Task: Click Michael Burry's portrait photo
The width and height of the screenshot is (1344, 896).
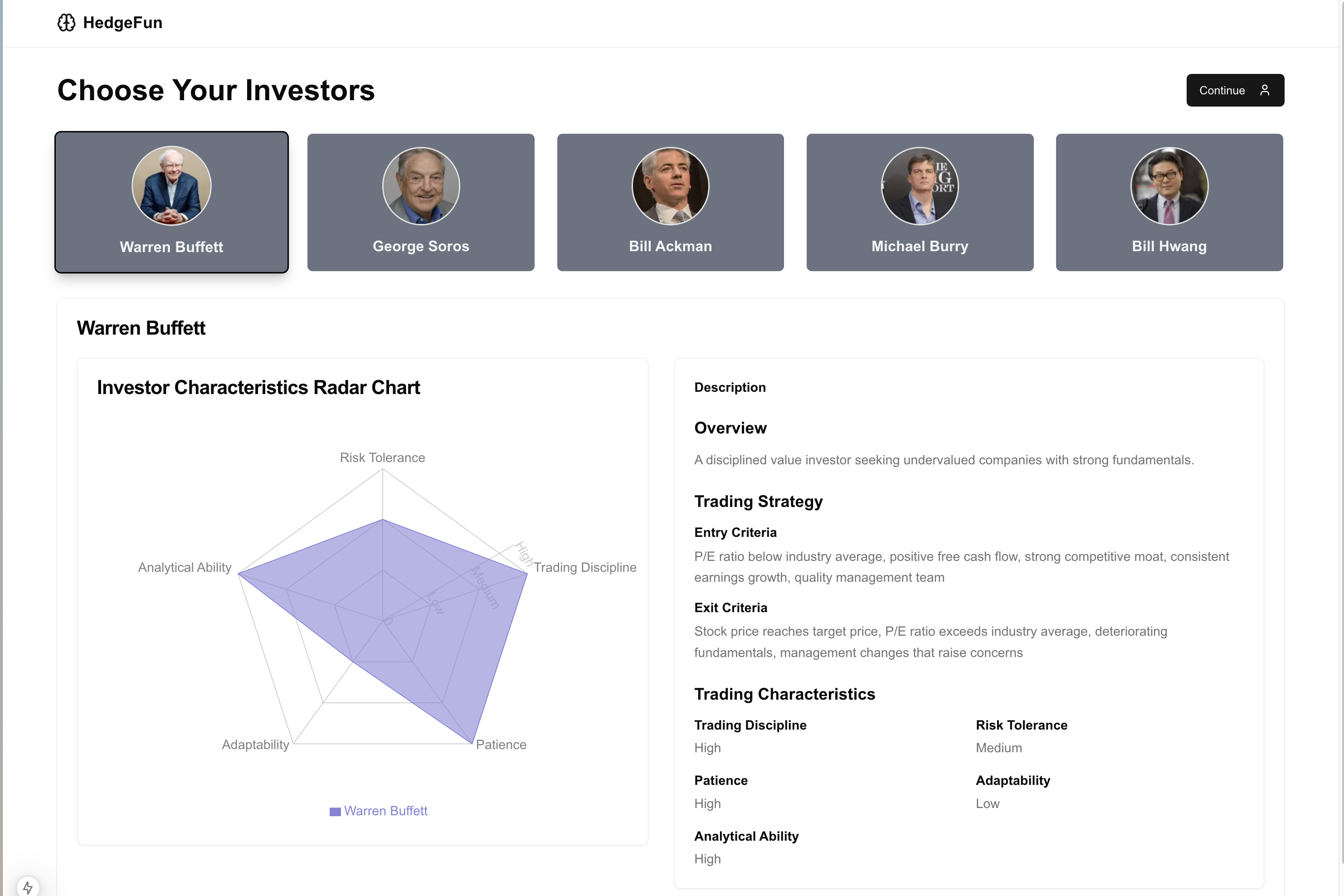Action: [920, 186]
